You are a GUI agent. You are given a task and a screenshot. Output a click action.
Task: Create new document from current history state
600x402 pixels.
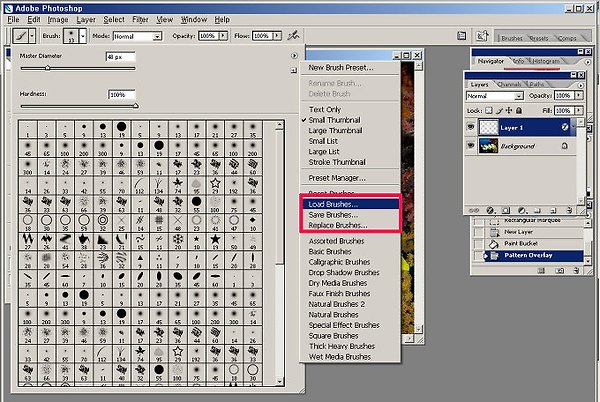(x=541, y=270)
